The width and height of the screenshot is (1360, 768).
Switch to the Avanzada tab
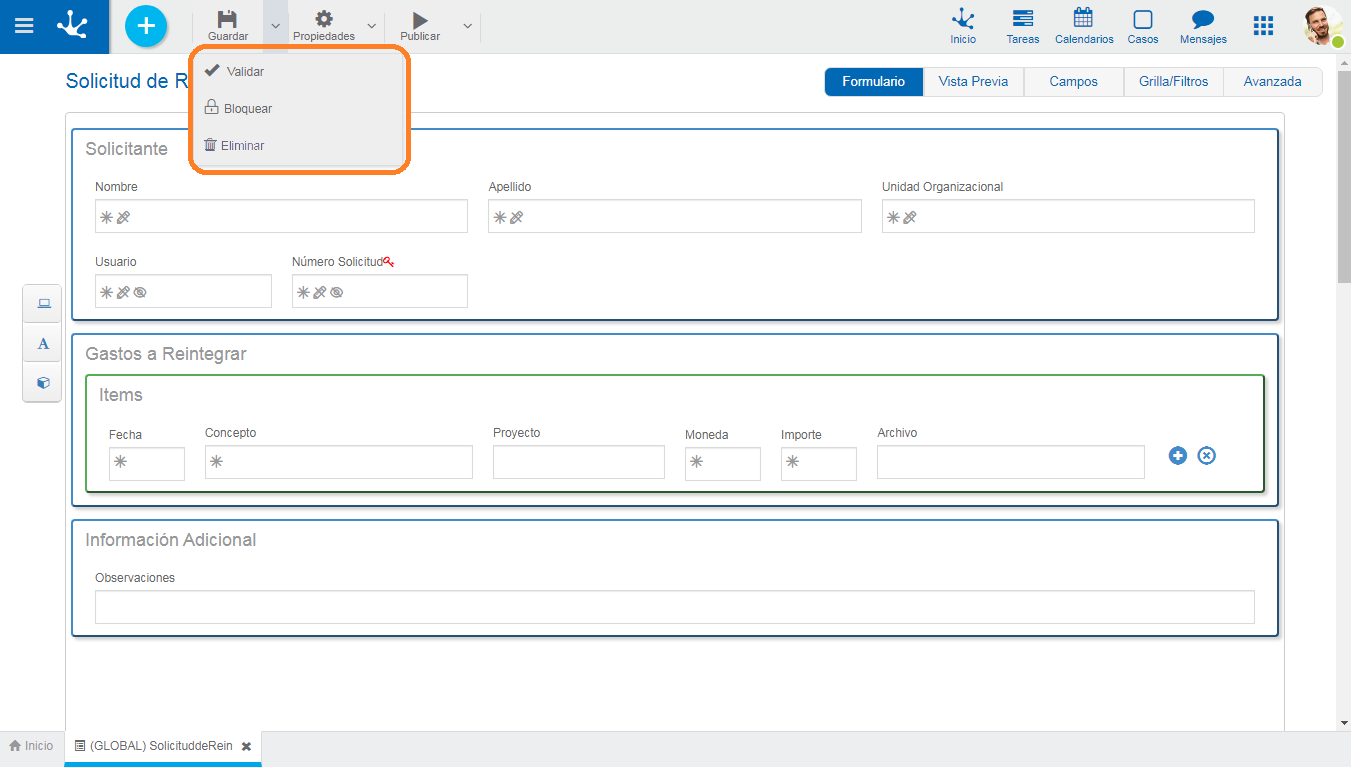pos(1273,82)
